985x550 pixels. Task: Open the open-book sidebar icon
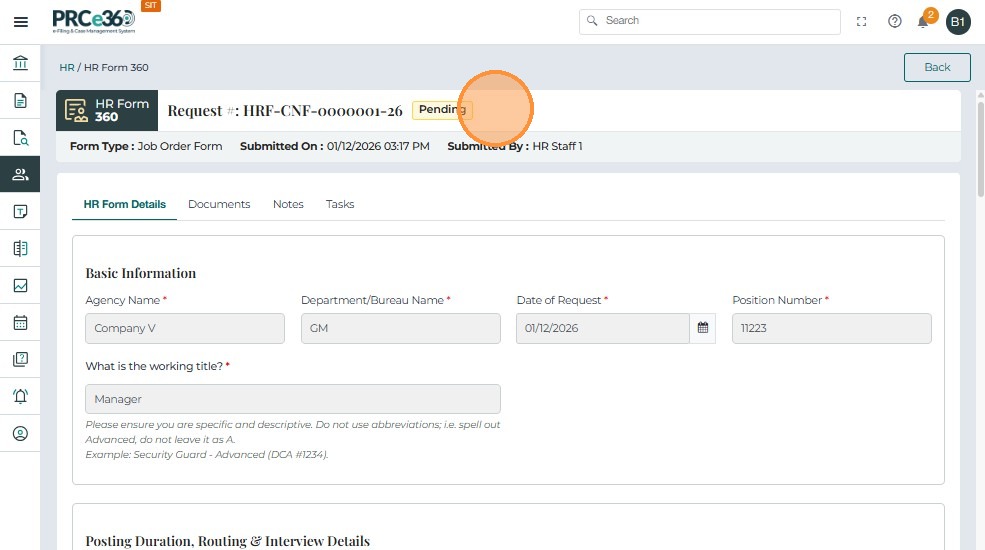pyautogui.click(x=20, y=249)
